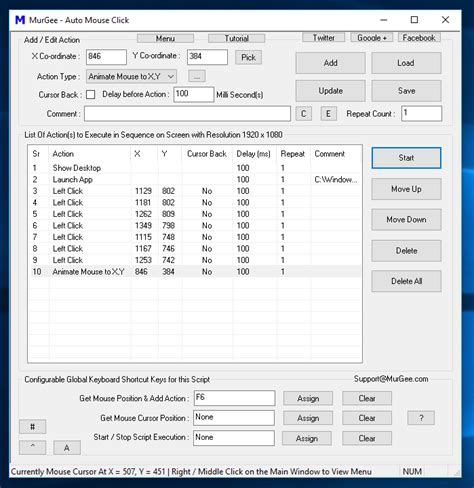Select the Left Click row with X 1262
Screen dimensions: 474x488
(195, 214)
